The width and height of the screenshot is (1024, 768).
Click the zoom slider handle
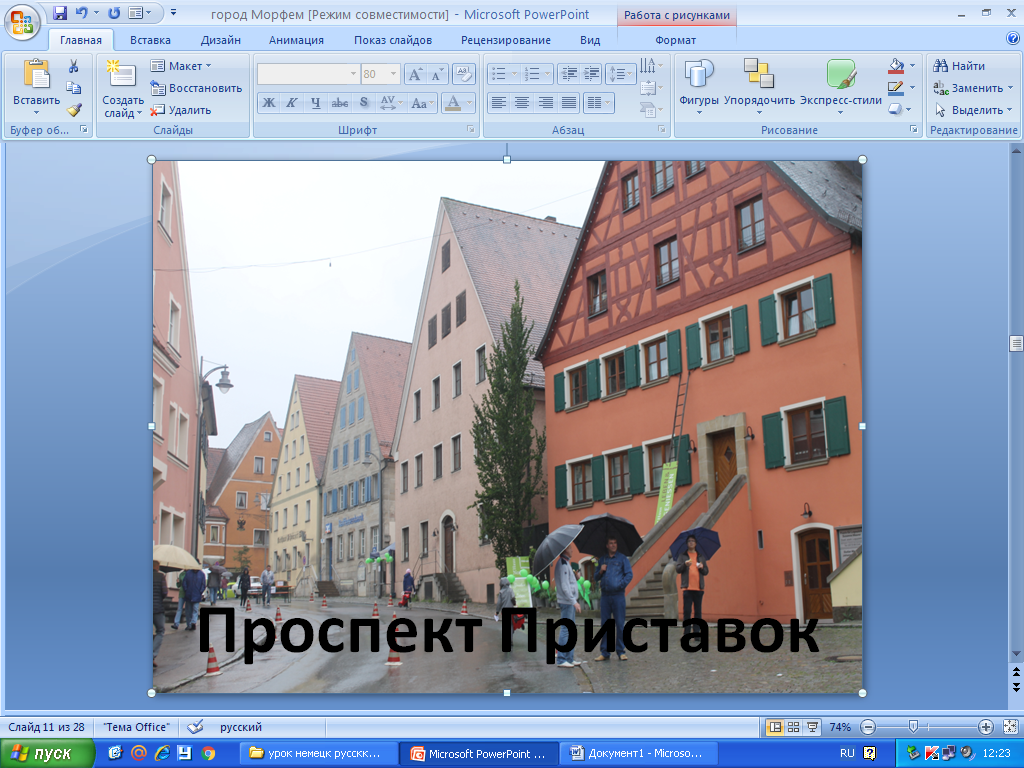(x=913, y=727)
